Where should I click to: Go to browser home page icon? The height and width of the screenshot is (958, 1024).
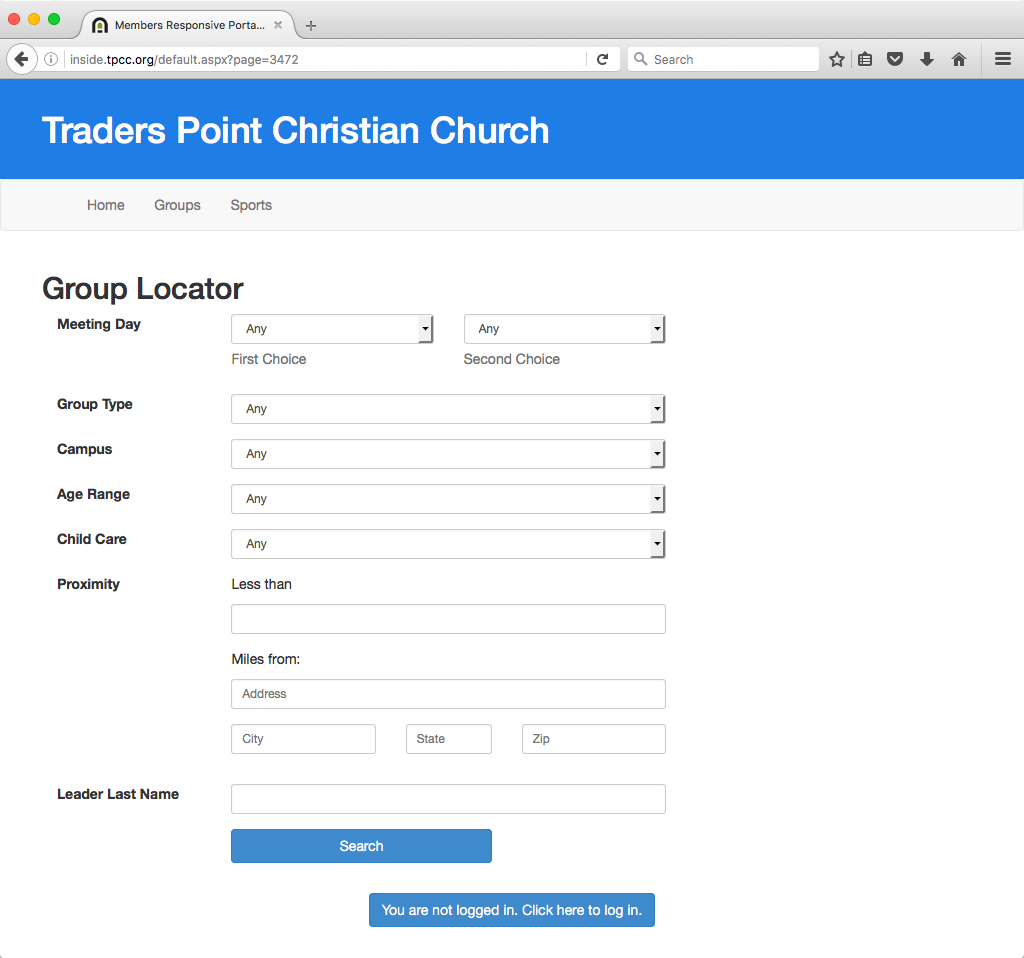tap(959, 59)
